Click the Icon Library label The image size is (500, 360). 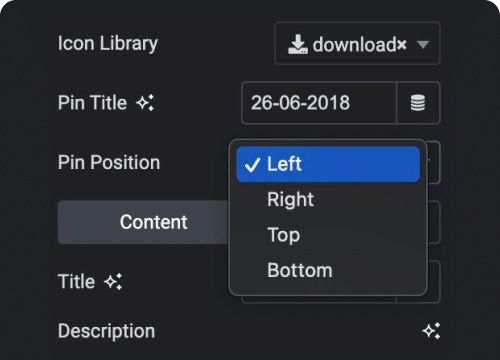pos(108,44)
